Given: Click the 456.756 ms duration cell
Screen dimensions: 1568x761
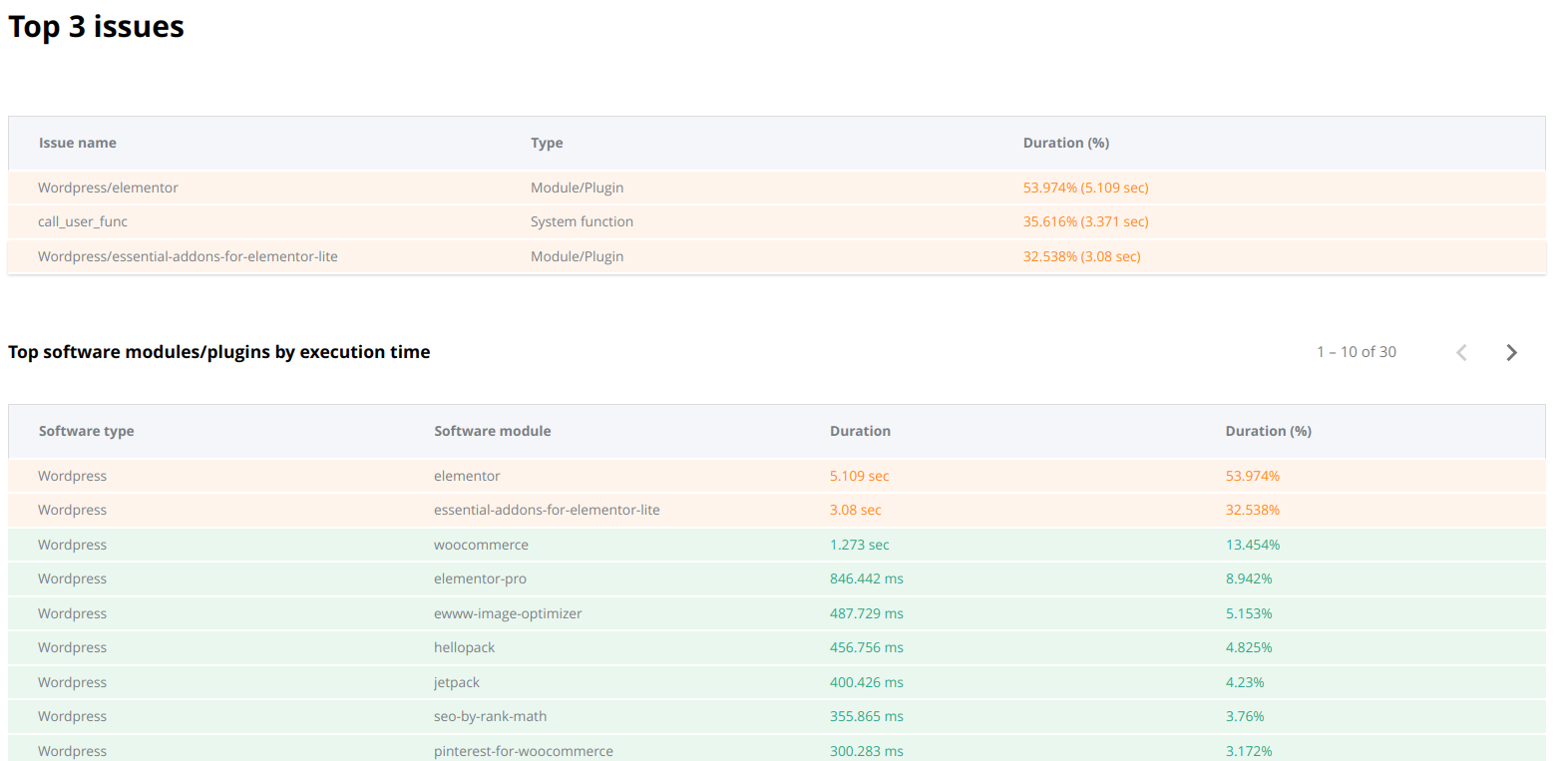Looking at the screenshot, I should (x=867, y=647).
